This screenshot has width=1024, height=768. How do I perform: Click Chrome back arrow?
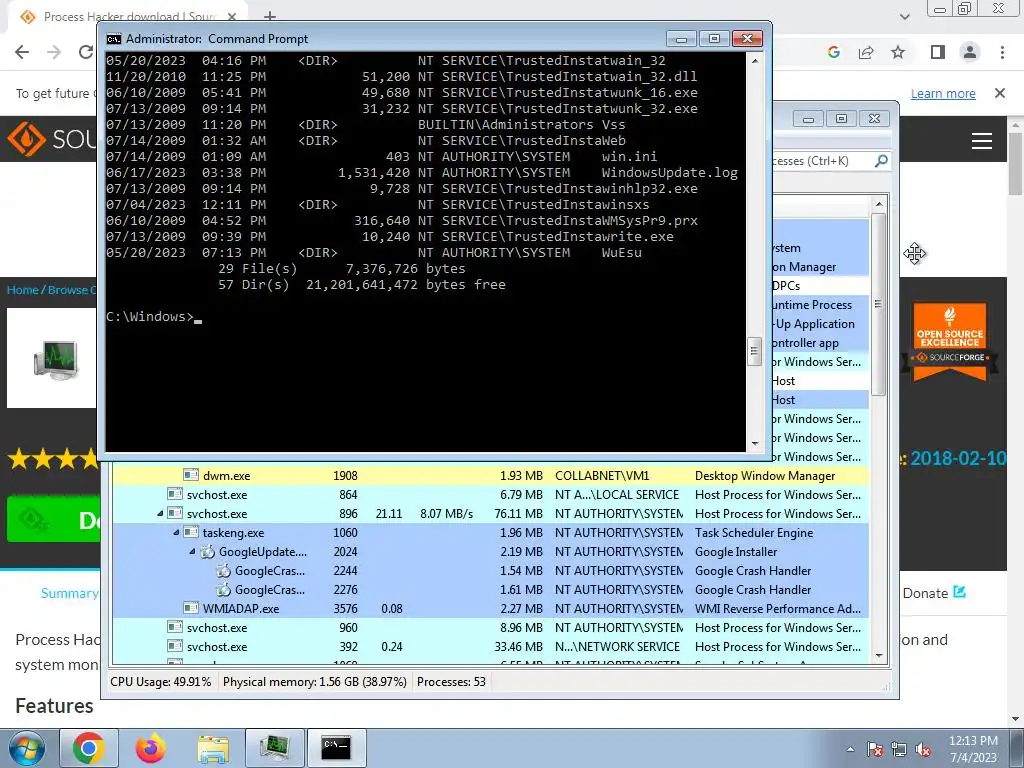pos(22,52)
